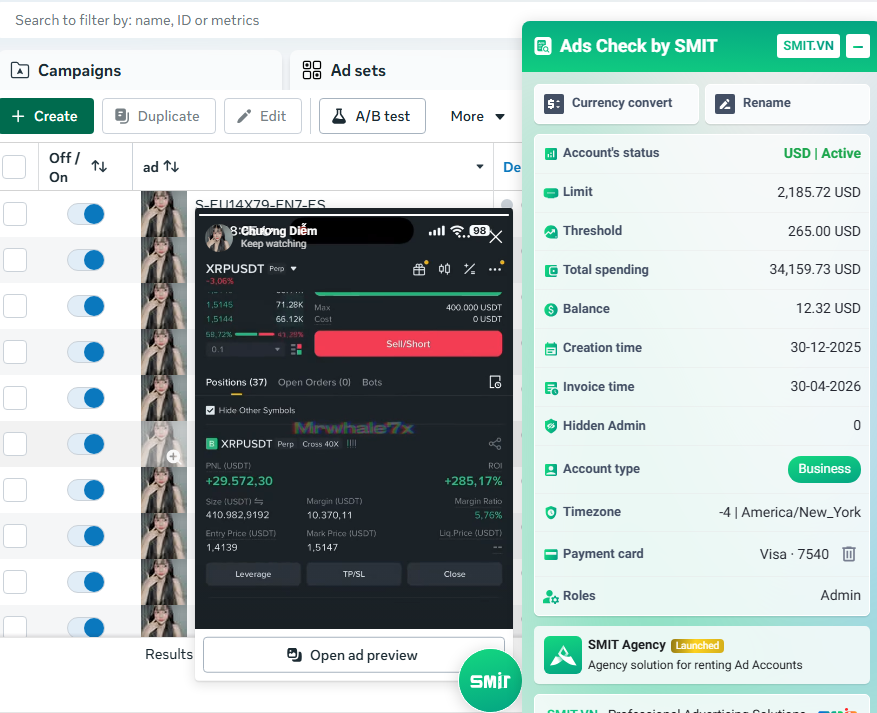Open the 0.1 depth dropdown in the order book
Screen dimensions: 877x713
coord(246,350)
